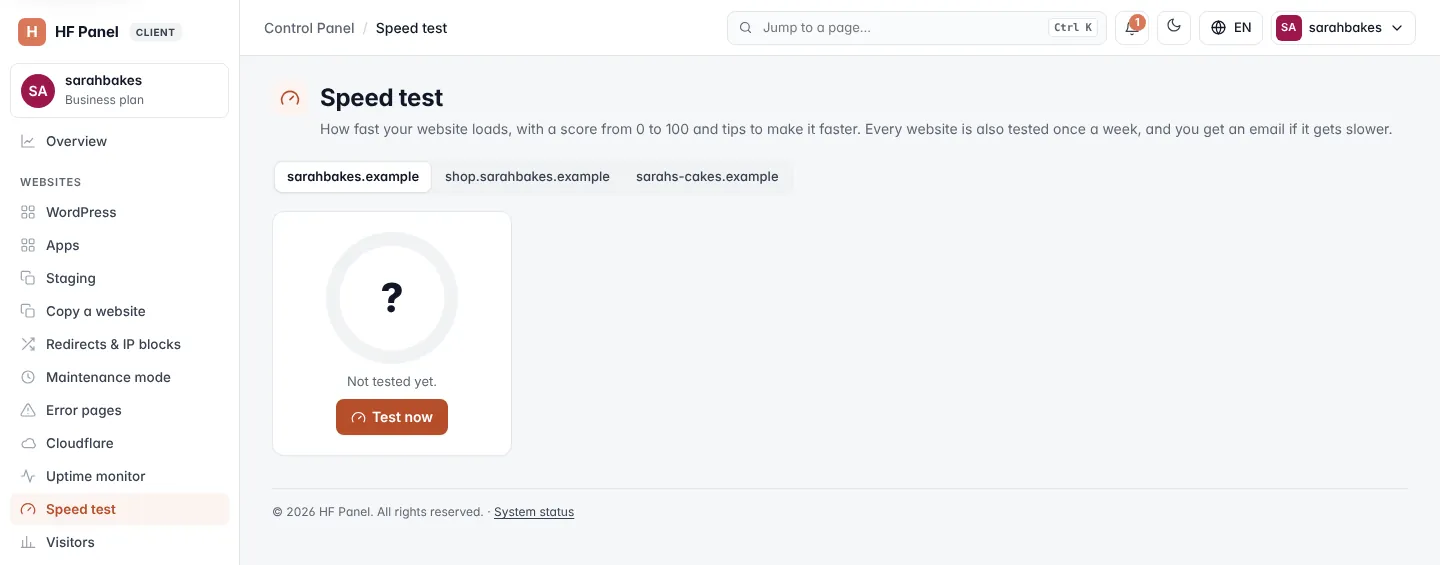This screenshot has height=565, width=1440.
Task: Go to Uptime monitor
Action: (x=120, y=476)
